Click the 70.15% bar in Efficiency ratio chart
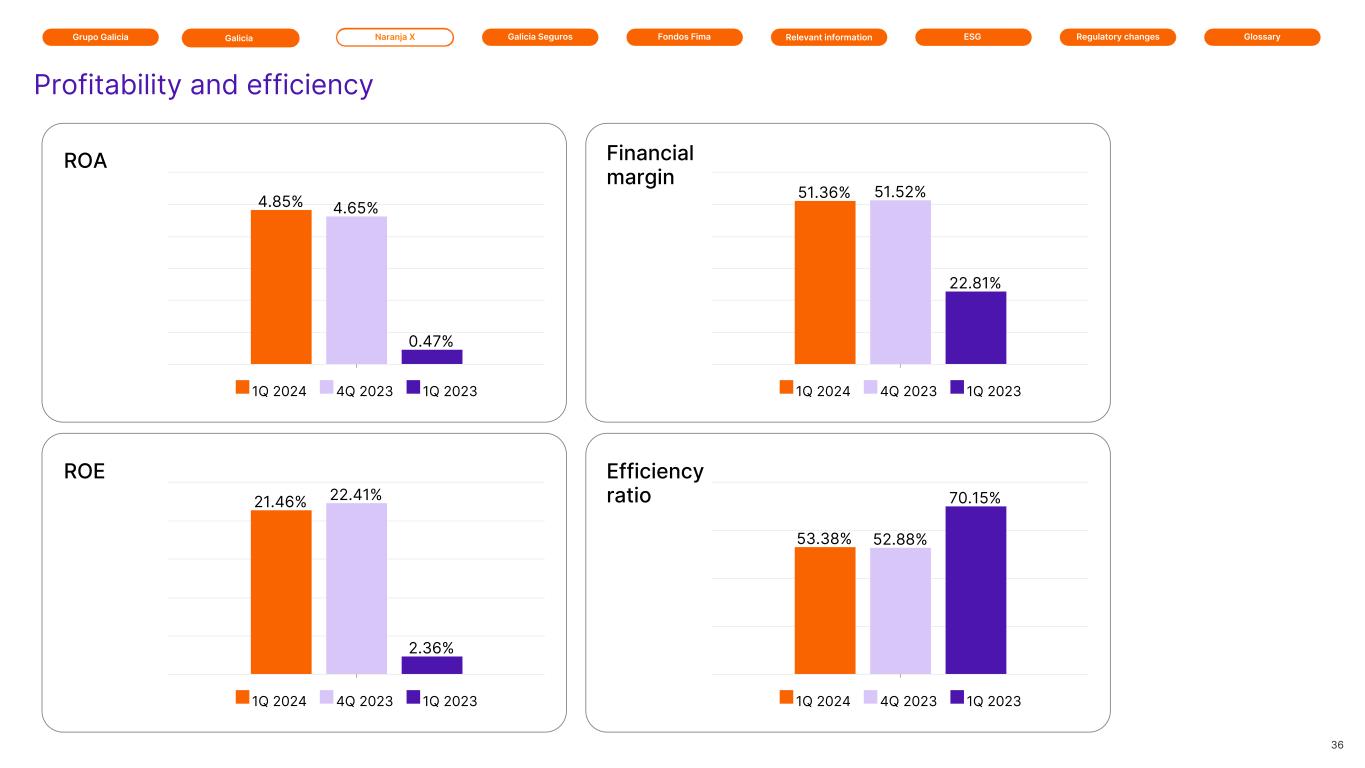Image resolution: width=1365 pixels, height=768 pixels. [x=975, y=590]
